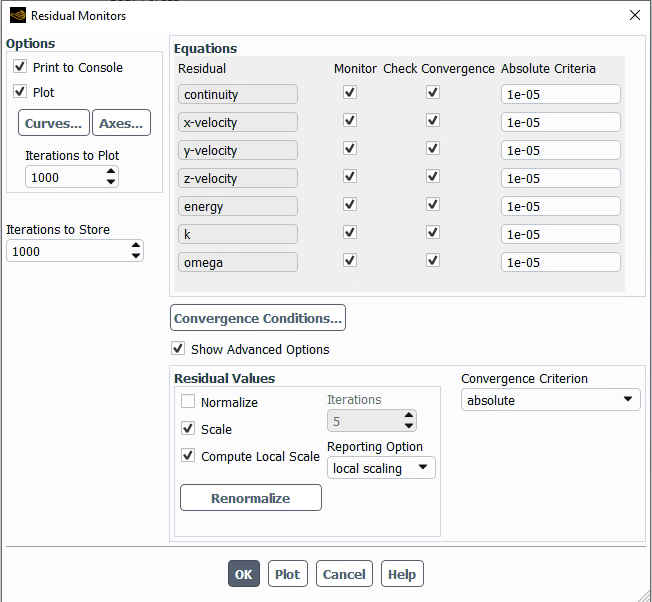Disable Print to Console option
Image resolution: width=652 pixels, height=602 pixels.
tap(20, 67)
